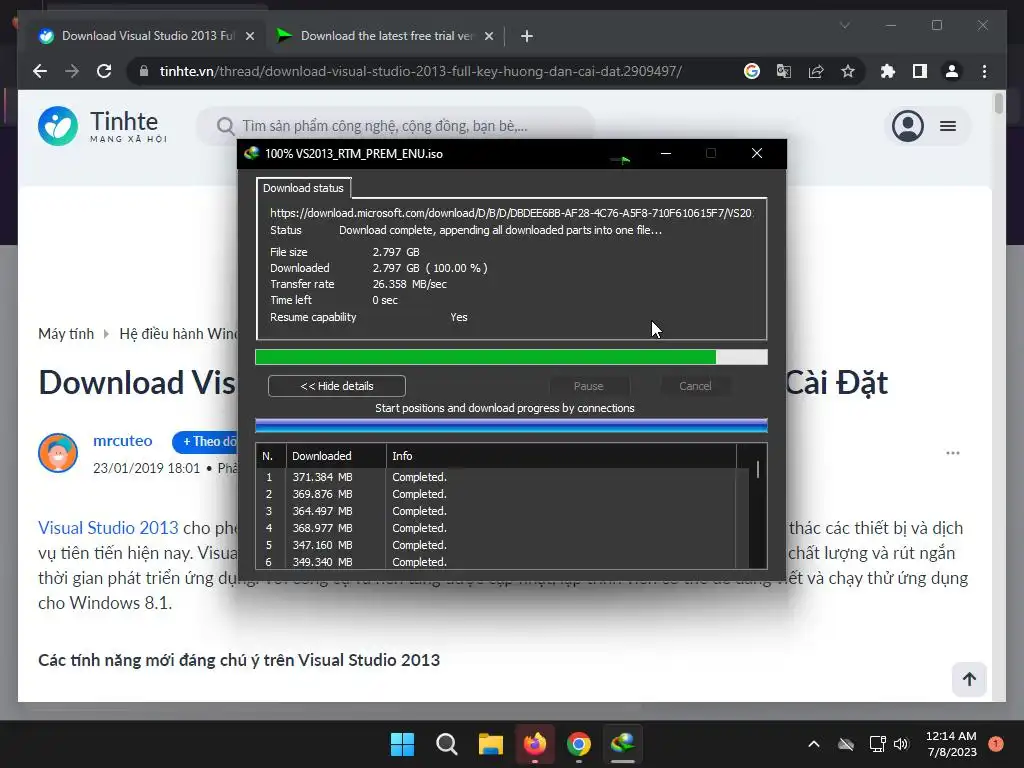Screen dimensions: 1024x768
Task: Click the IDM icon in dialog title bar
Action: [251, 153]
